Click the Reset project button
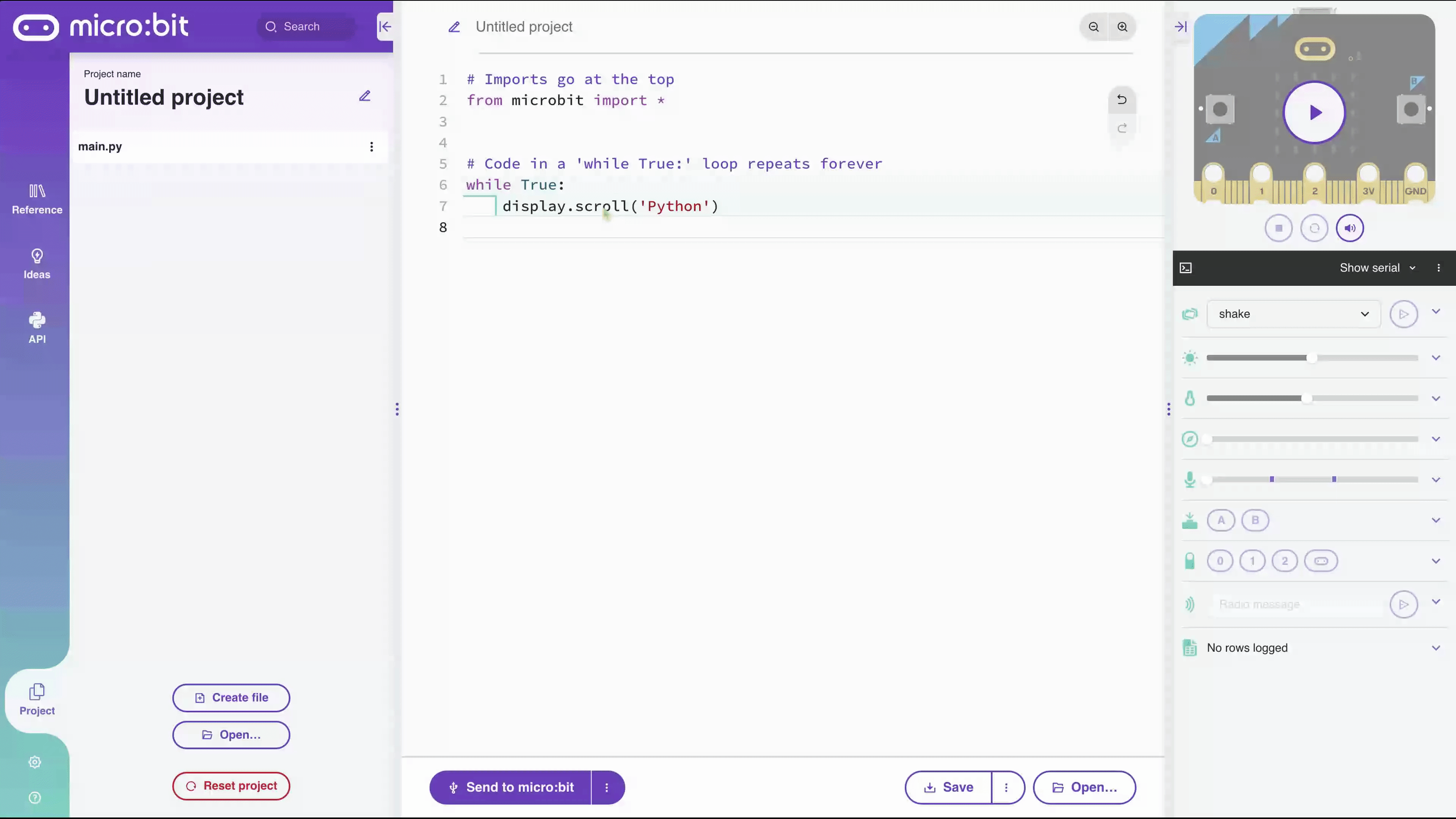This screenshot has width=1456, height=819. 231,786
